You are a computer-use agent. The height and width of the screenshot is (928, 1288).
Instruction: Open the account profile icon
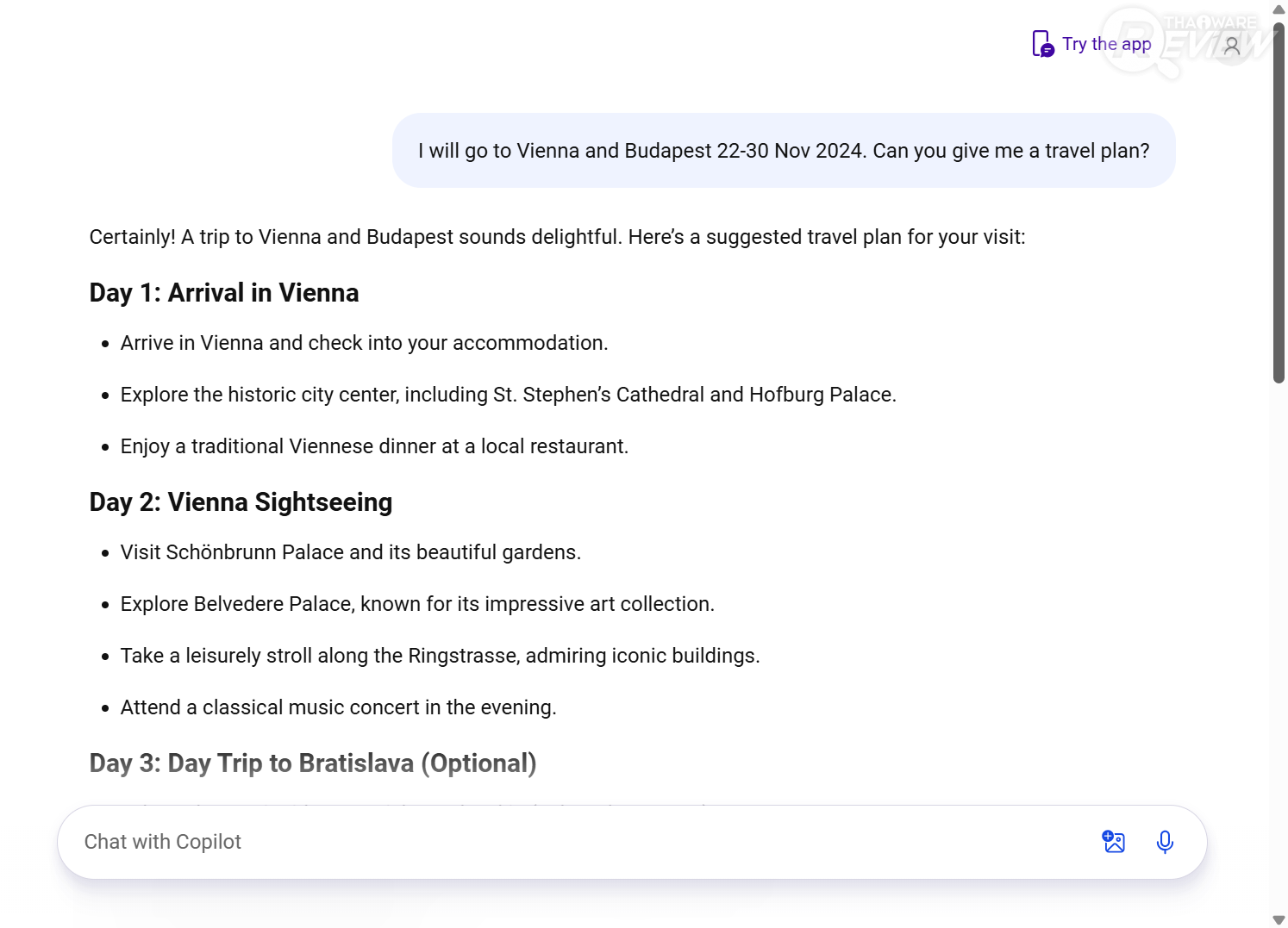pyautogui.click(x=1232, y=46)
